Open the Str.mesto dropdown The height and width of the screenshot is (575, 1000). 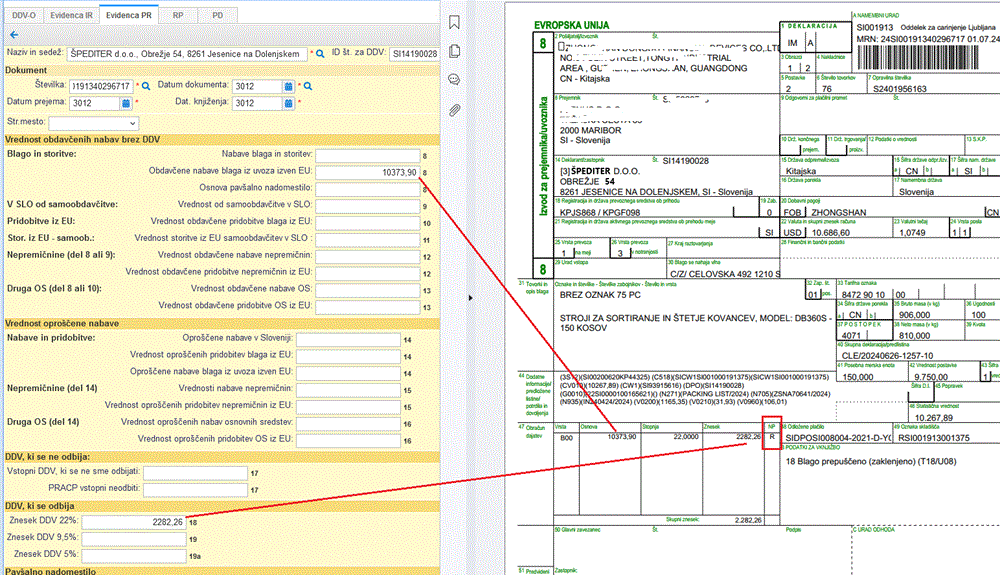coord(94,123)
